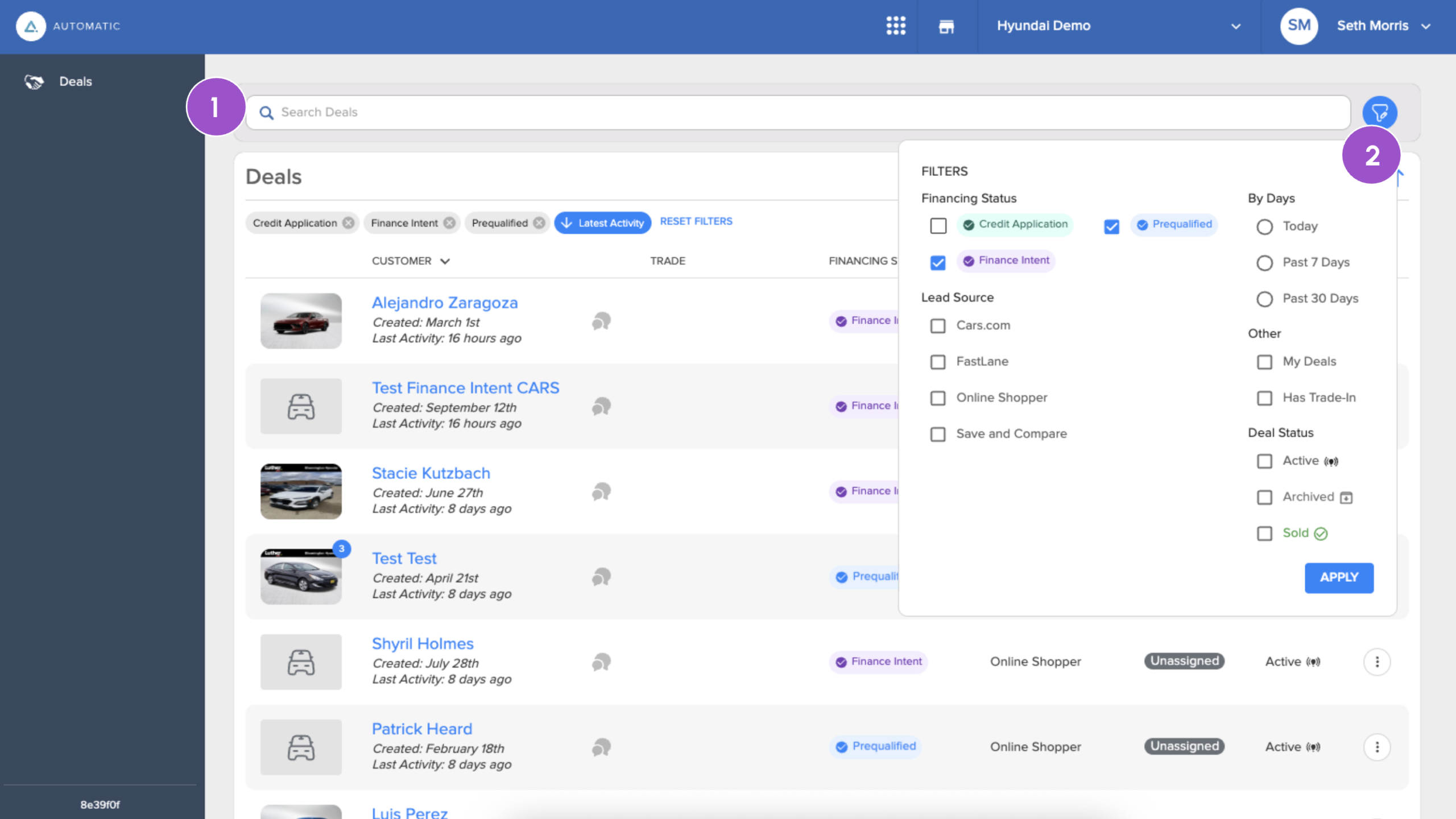
Task: Open chat icon for Test Finance Intent CARS
Action: 601,407
